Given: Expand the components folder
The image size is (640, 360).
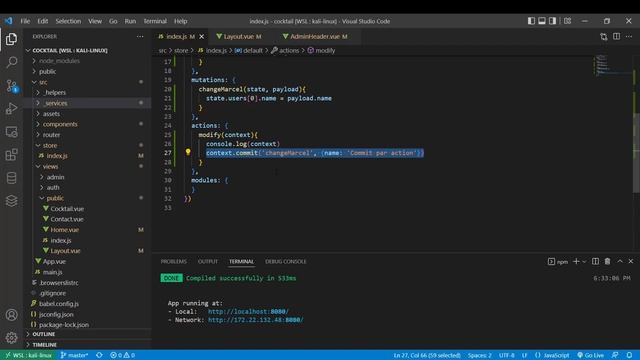Looking at the screenshot, I should [87, 124].
